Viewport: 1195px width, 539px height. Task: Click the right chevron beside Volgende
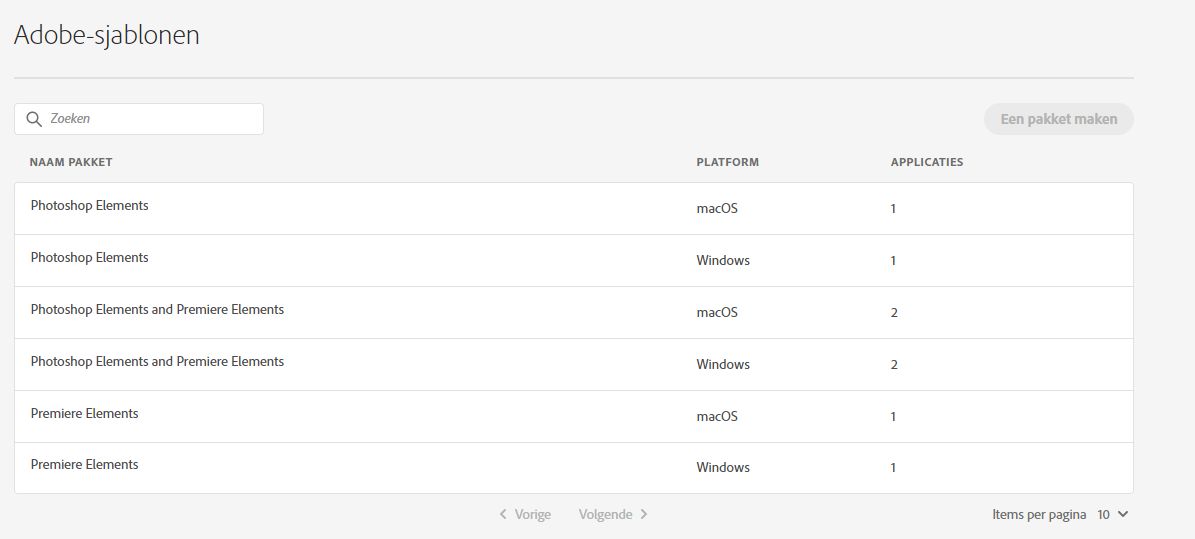pyautogui.click(x=644, y=514)
